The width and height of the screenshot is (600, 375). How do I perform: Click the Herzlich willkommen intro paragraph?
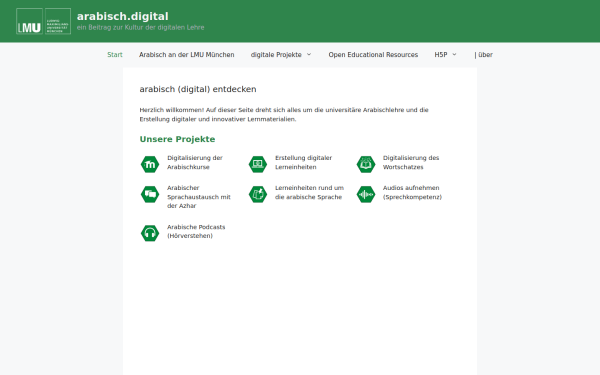(x=284, y=114)
